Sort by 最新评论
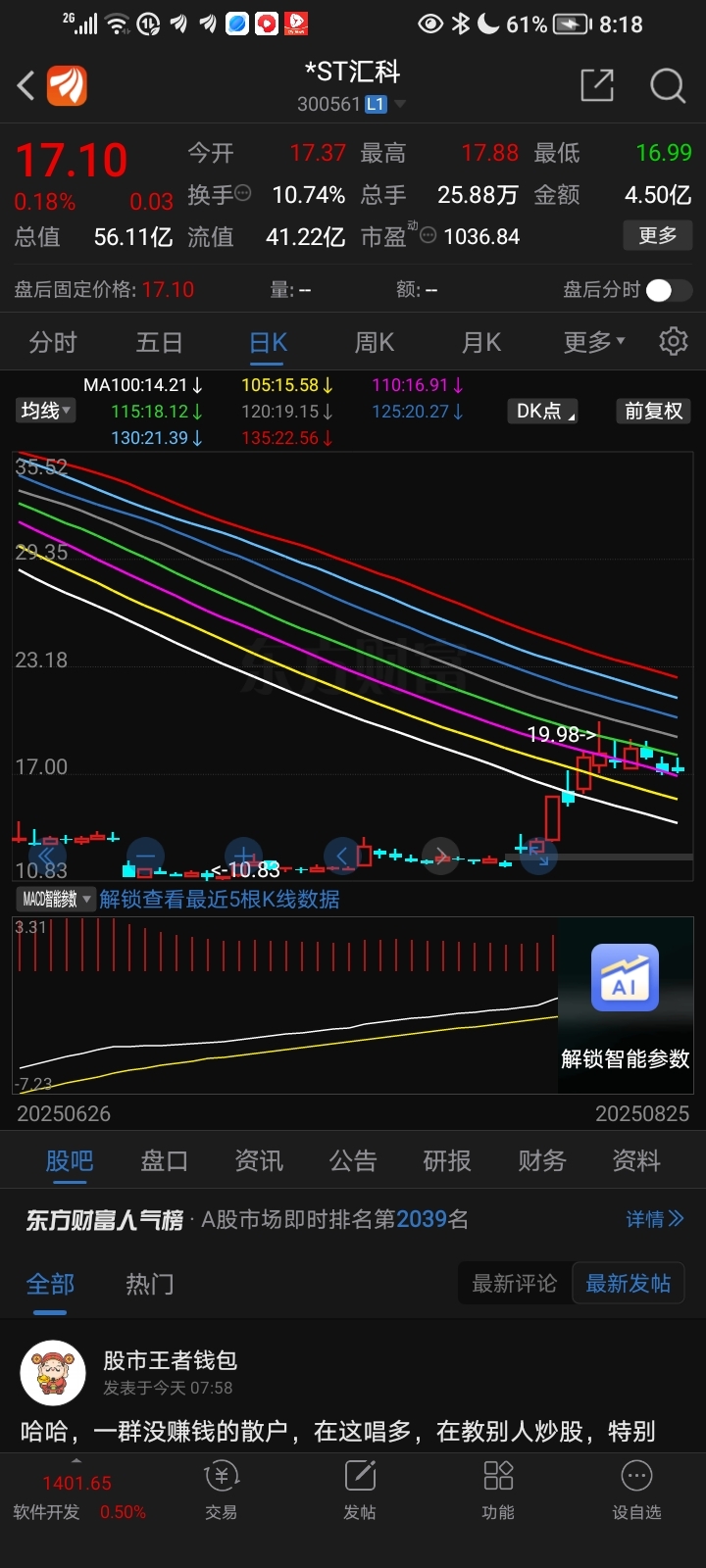Viewport: 706px width, 1568px height. 515,1284
